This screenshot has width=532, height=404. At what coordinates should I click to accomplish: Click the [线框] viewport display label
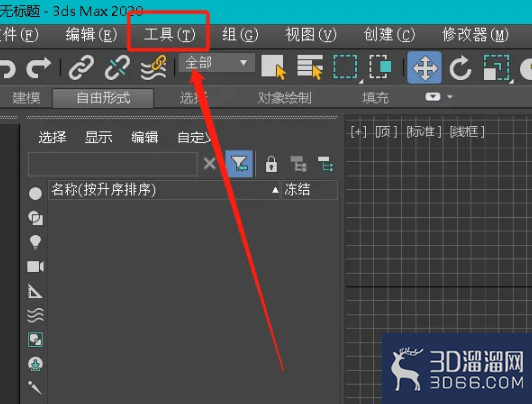point(467,132)
